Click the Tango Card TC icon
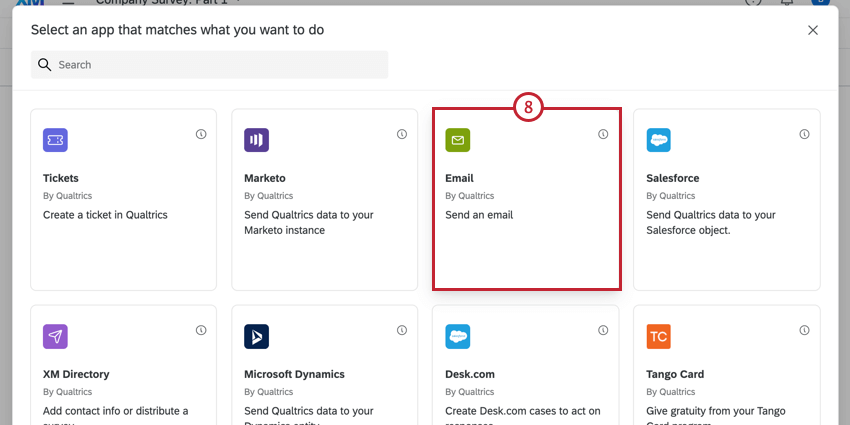This screenshot has height=425, width=850. coord(659,336)
